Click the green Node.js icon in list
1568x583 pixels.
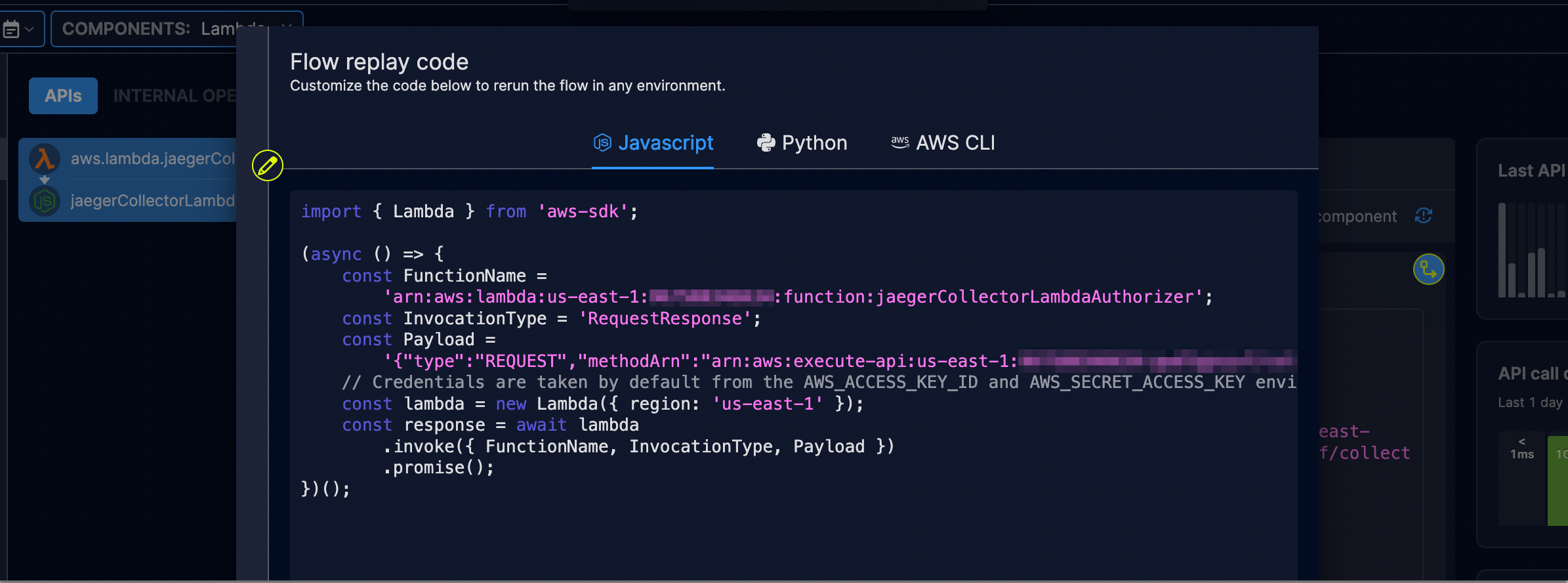(45, 201)
